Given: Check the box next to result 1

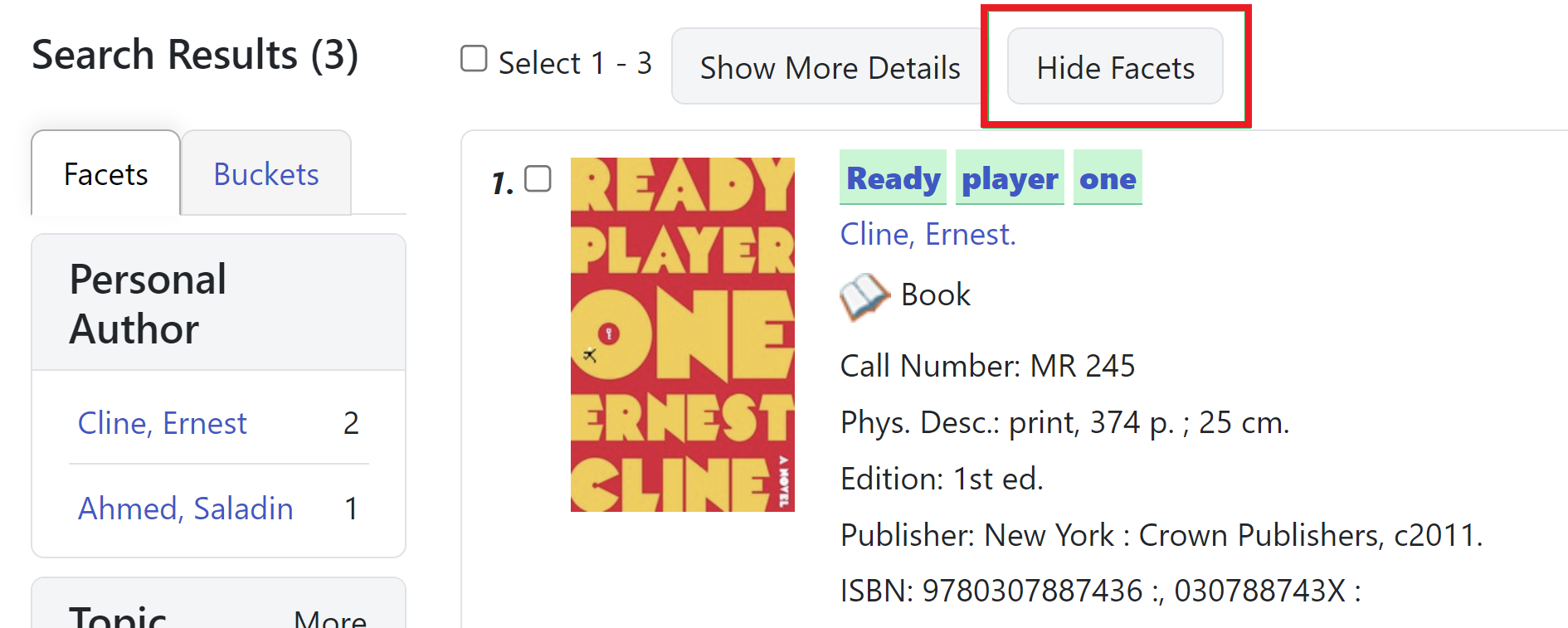Looking at the screenshot, I should click(538, 178).
